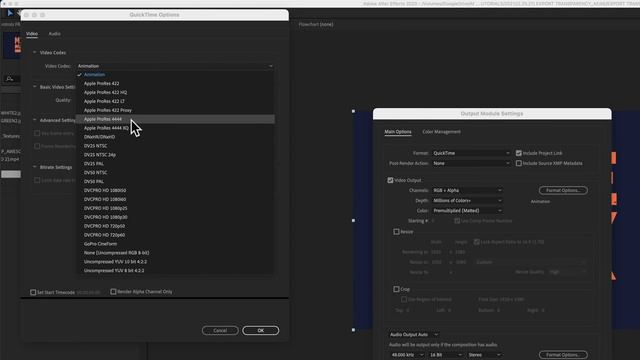The image size is (640, 360).
Task: Select DVCPRO HD 720p50 codec
Action: pyautogui.click(x=175, y=226)
